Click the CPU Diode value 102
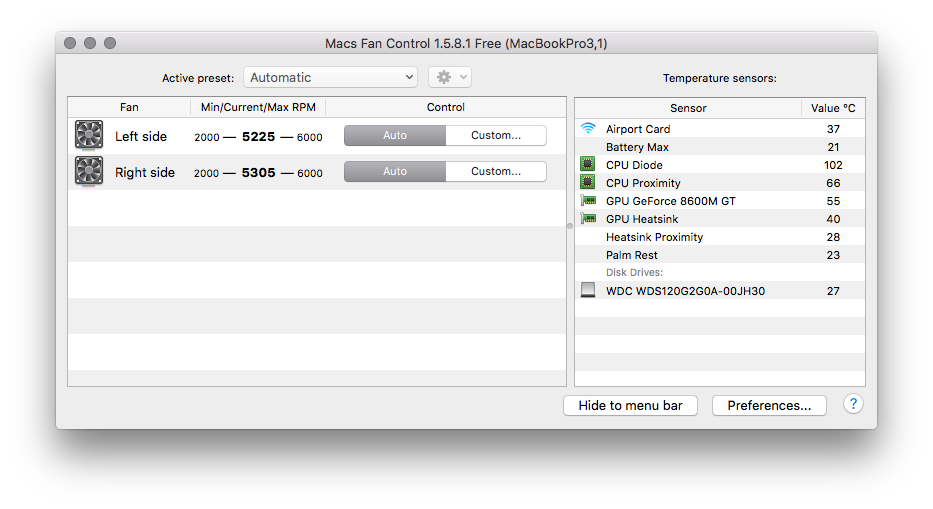Image resolution: width=933 pixels, height=509 pixels. click(833, 165)
